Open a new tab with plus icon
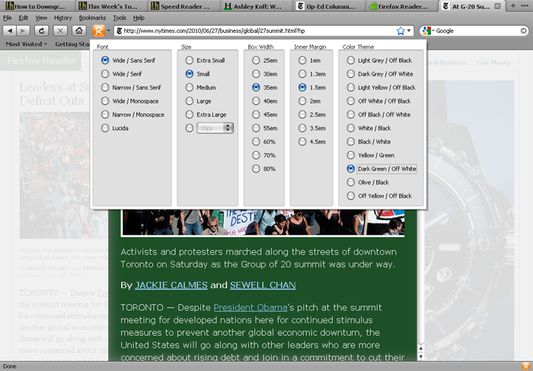 coord(513,6)
